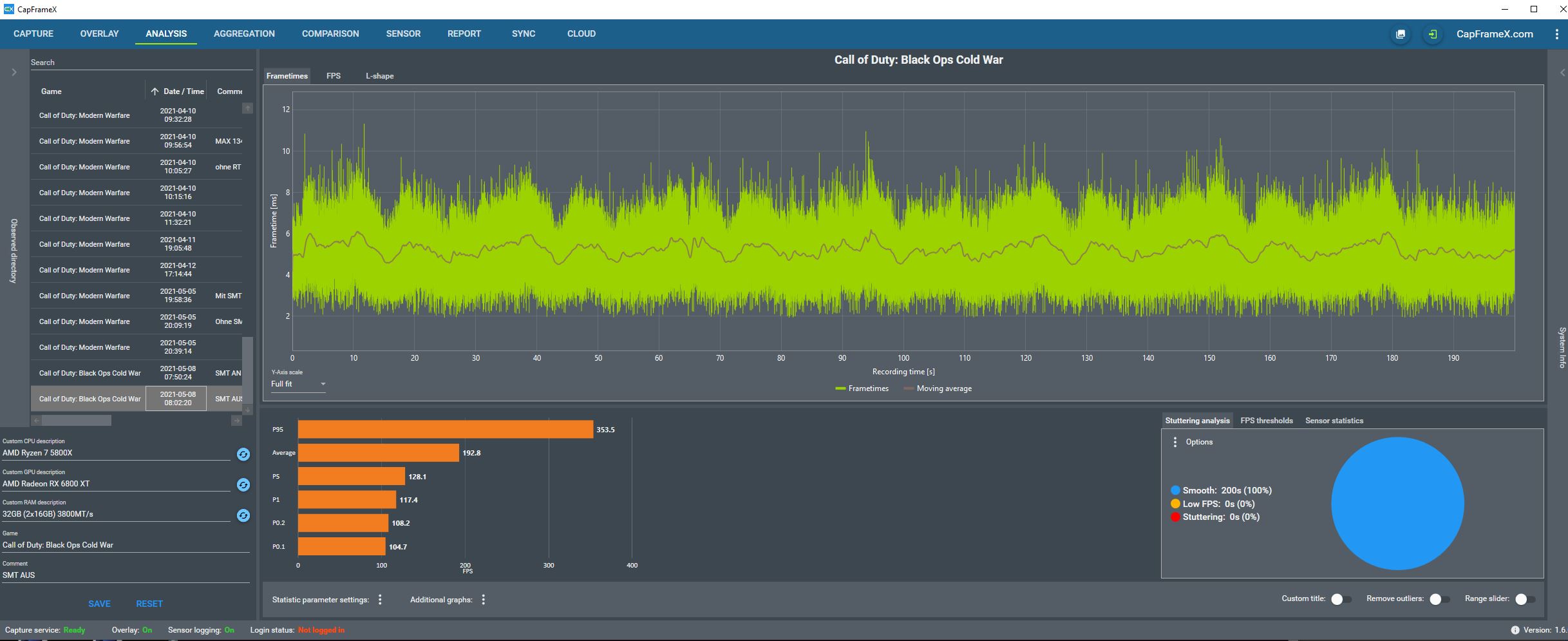Screen dimensions: 1568x641
Task: Open the CapFrameX.com link
Action: pyautogui.click(x=1495, y=34)
